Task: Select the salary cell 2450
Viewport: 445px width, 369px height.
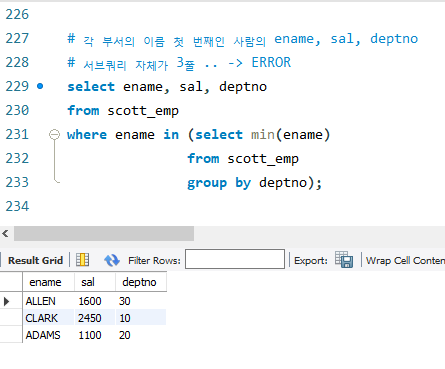Action: point(95,318)
